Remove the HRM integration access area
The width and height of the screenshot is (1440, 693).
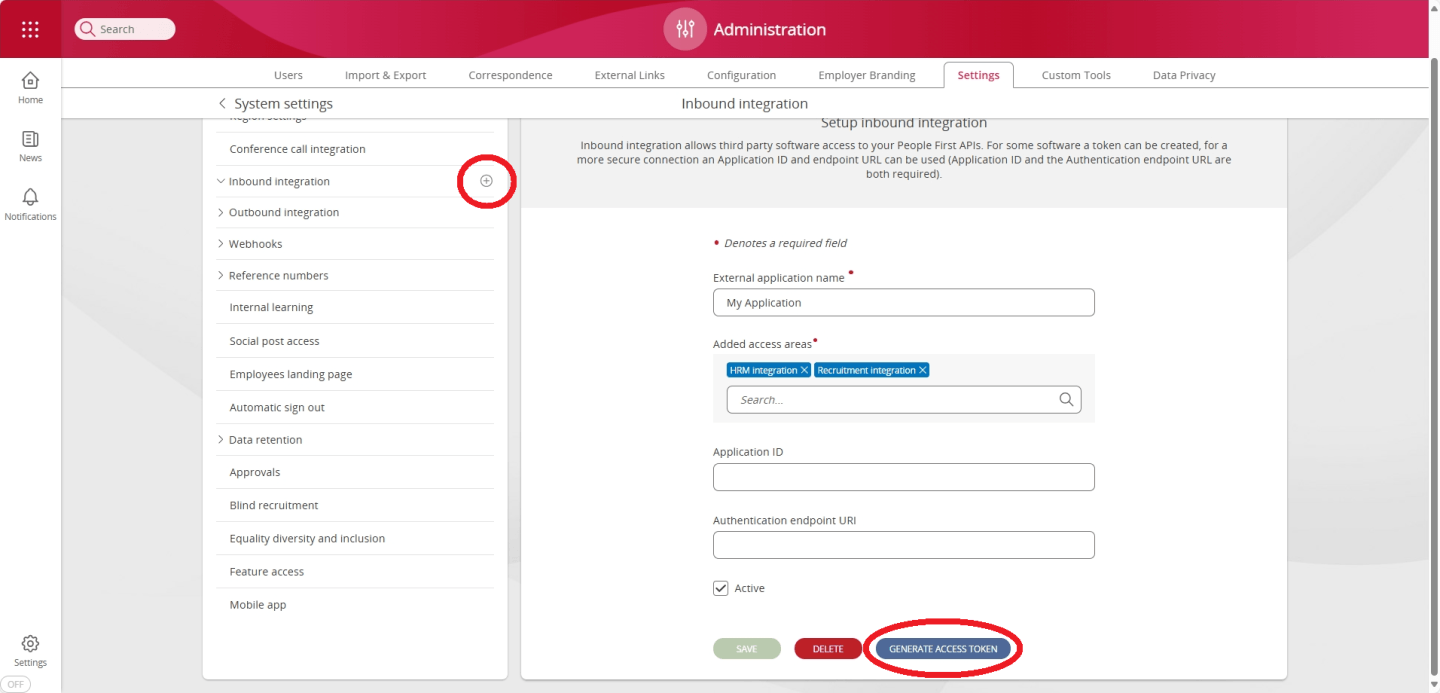click(804, 369)
